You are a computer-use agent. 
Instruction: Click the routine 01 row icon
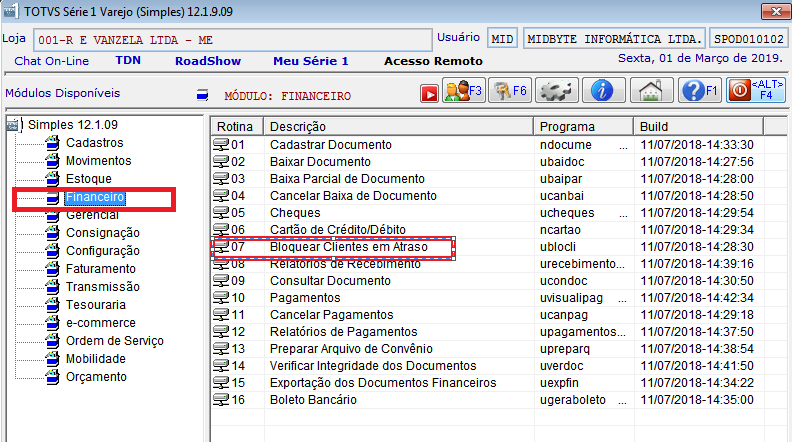(221, 145)
